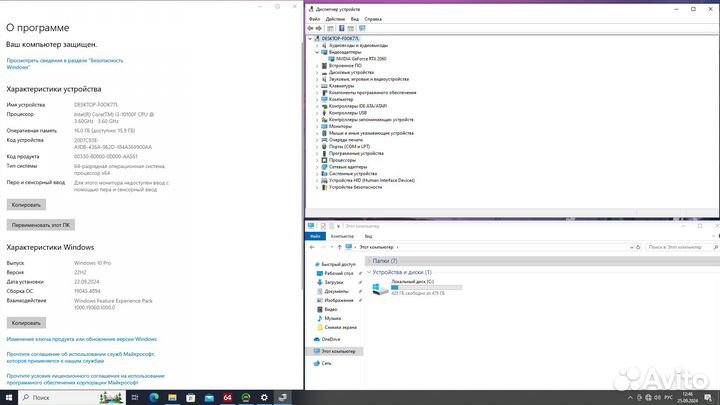Select Порты (COM и LPT) category
Screen dimensions: 720x405
[x=349, y=146]
